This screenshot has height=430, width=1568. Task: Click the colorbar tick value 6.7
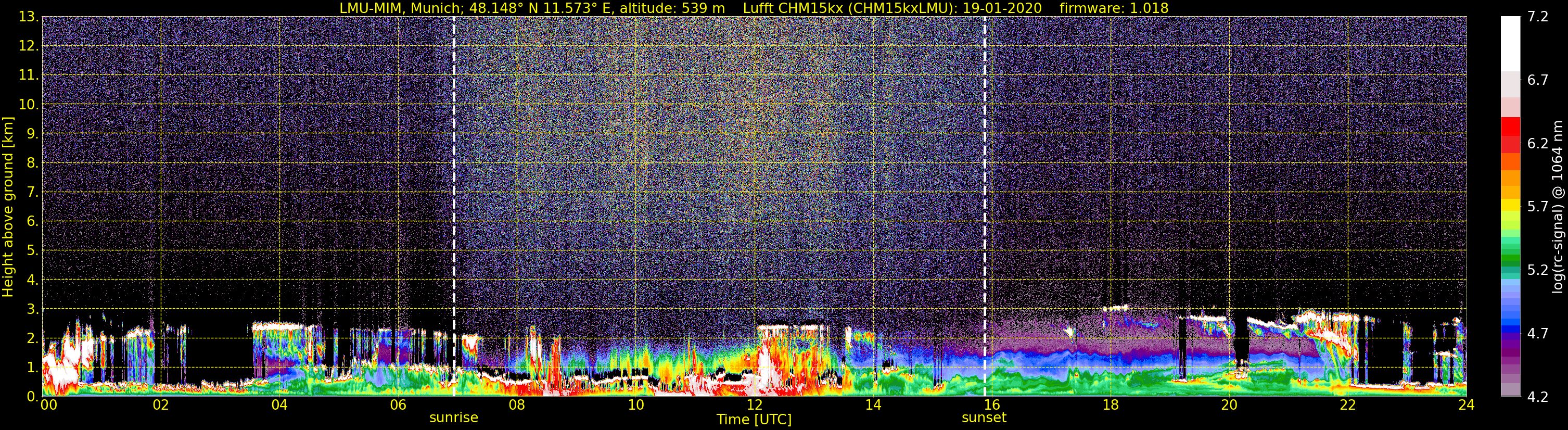[1538, 80]
